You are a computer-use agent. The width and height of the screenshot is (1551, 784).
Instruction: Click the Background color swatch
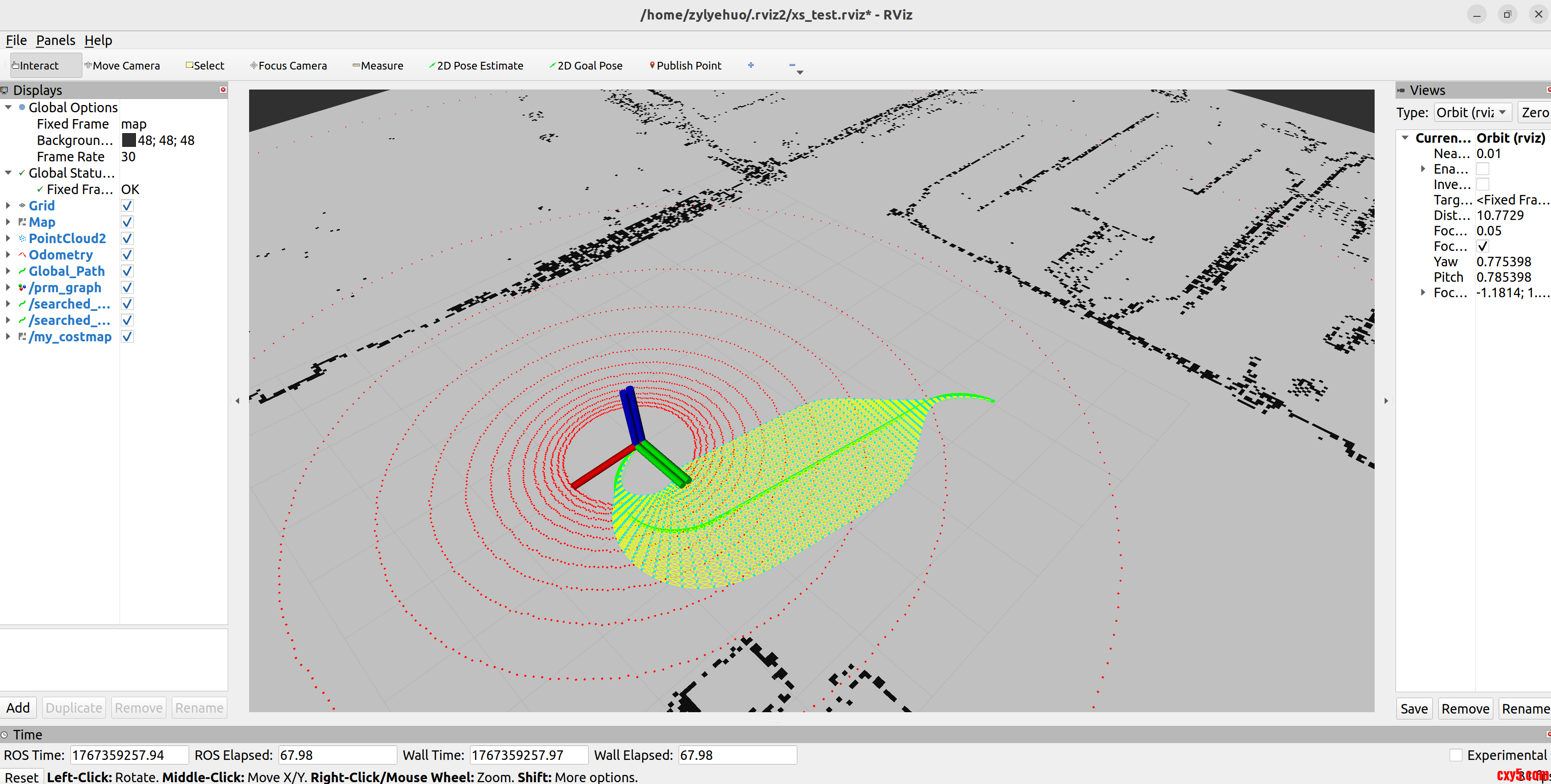pyautogui.click(x=128, y=140)
